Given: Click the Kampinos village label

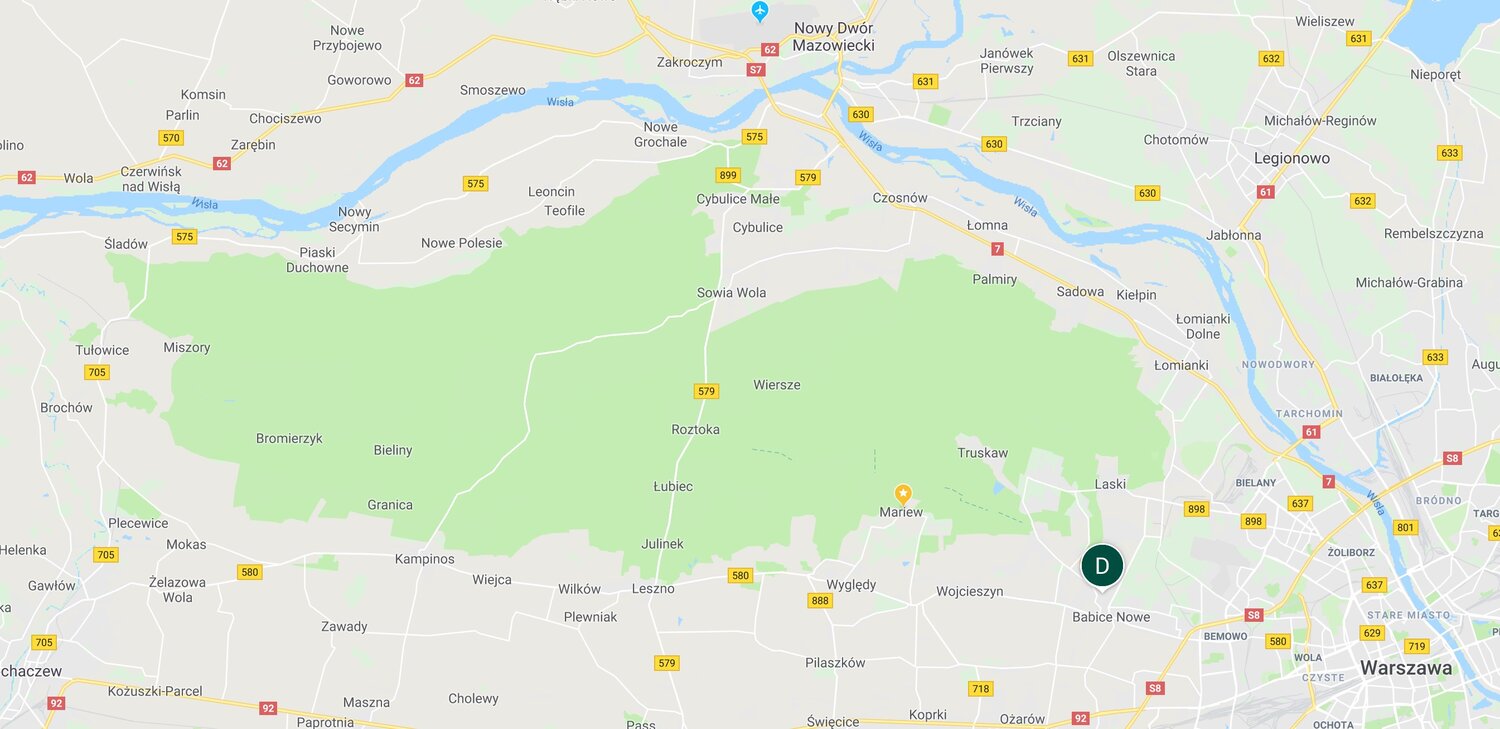Looking at the screenshot, I should pos(424,559).
